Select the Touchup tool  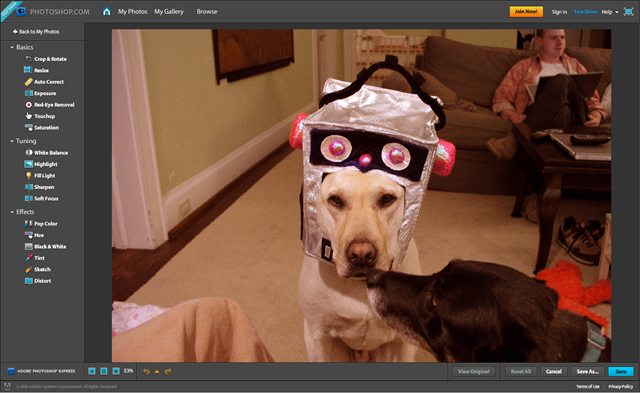[x=40, y=116]
